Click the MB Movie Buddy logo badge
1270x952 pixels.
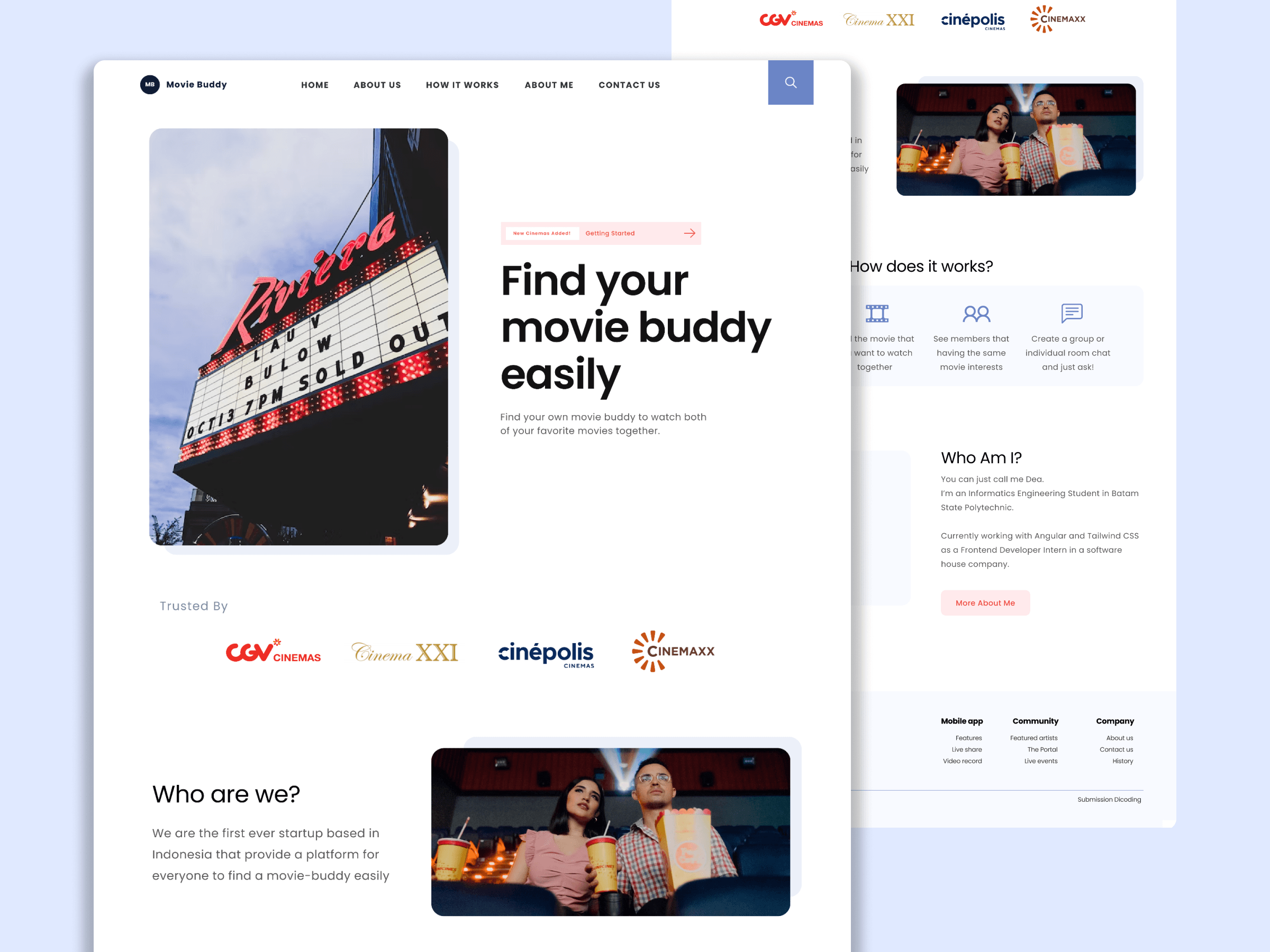[x=149, y=84]
